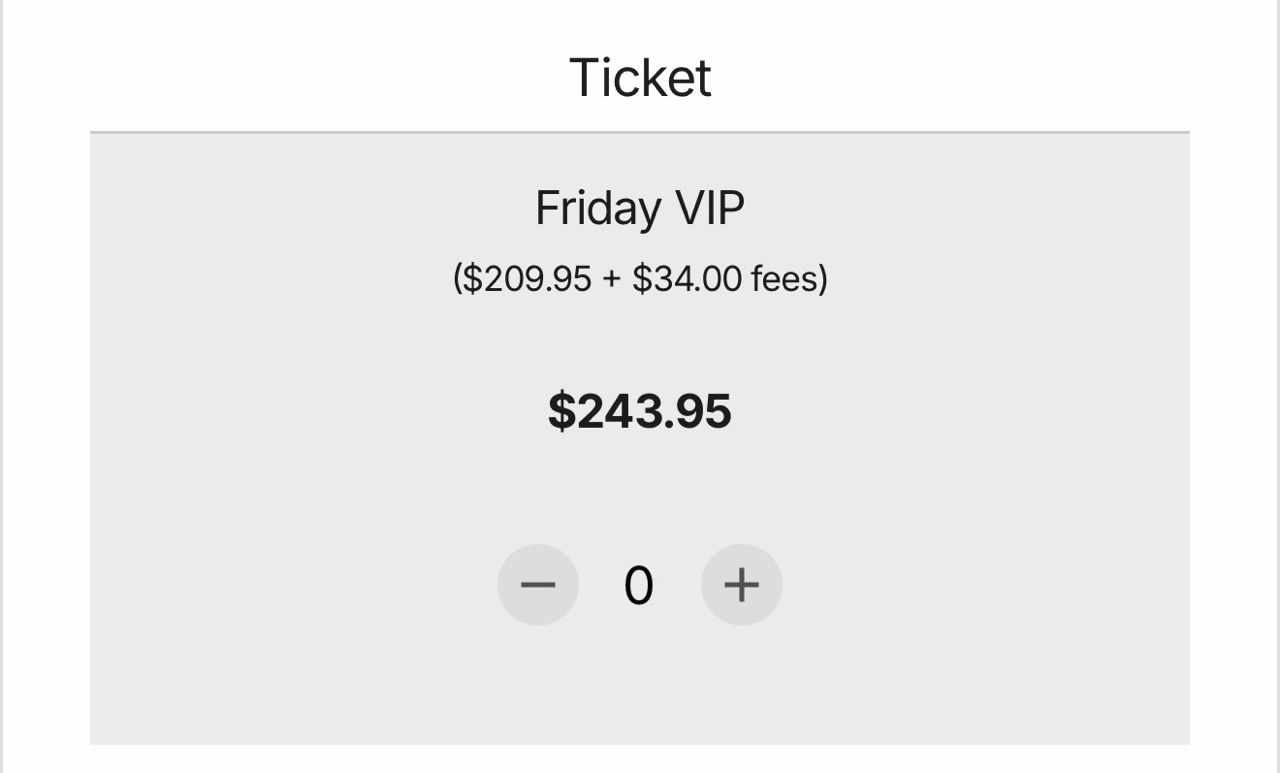Increase Friday VIP ticket quantity with plus
This screenshot has height=773, width=1280.
[741, 585]
